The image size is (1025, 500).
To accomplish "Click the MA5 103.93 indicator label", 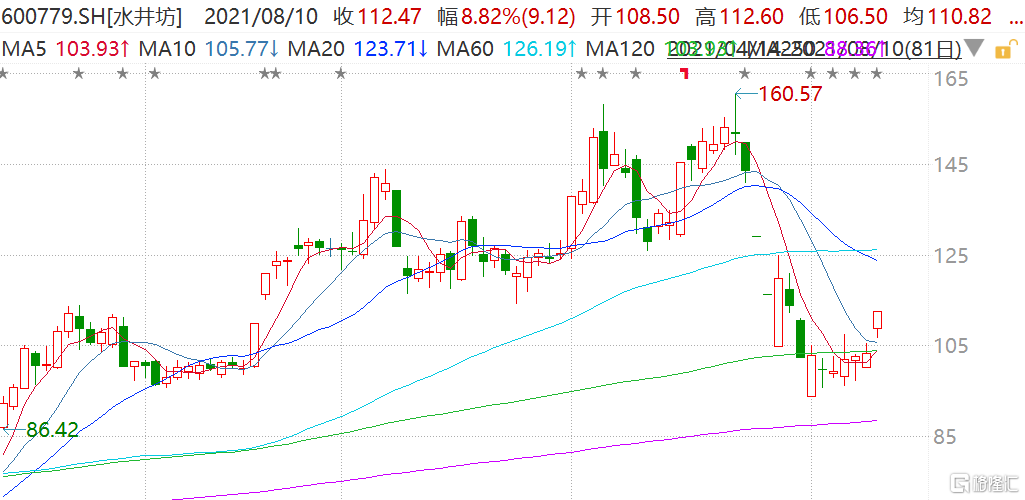I will (x=64, y=48).
